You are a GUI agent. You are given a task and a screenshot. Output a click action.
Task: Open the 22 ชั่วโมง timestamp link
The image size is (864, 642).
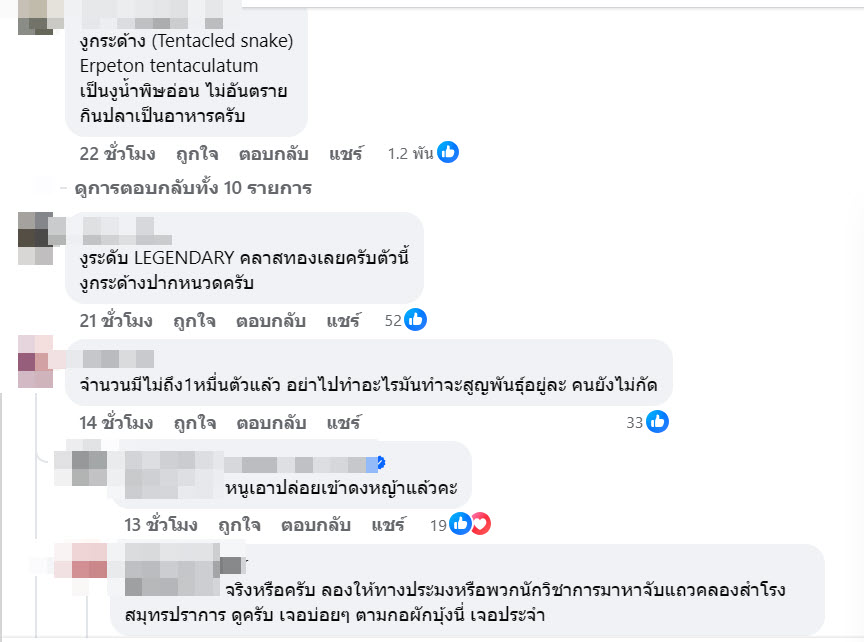pyautogui.click(x=116, y=154)
